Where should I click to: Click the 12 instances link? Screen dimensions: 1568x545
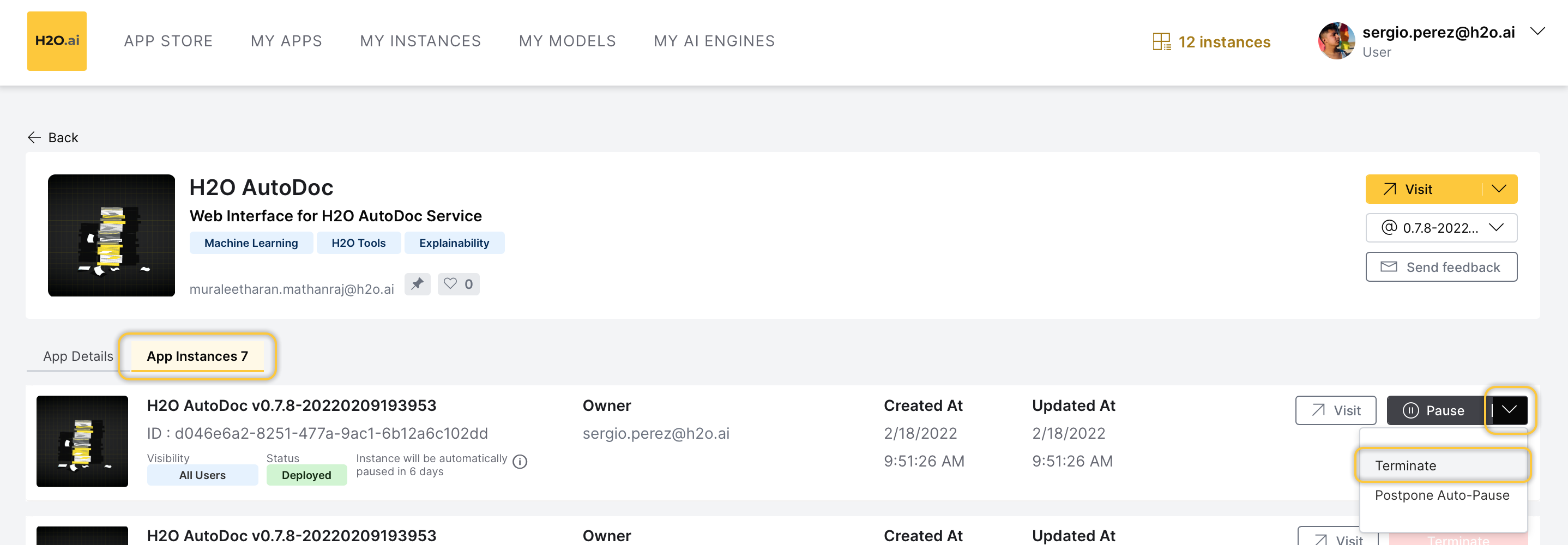pyautogui.click(x=1224, y=42)
